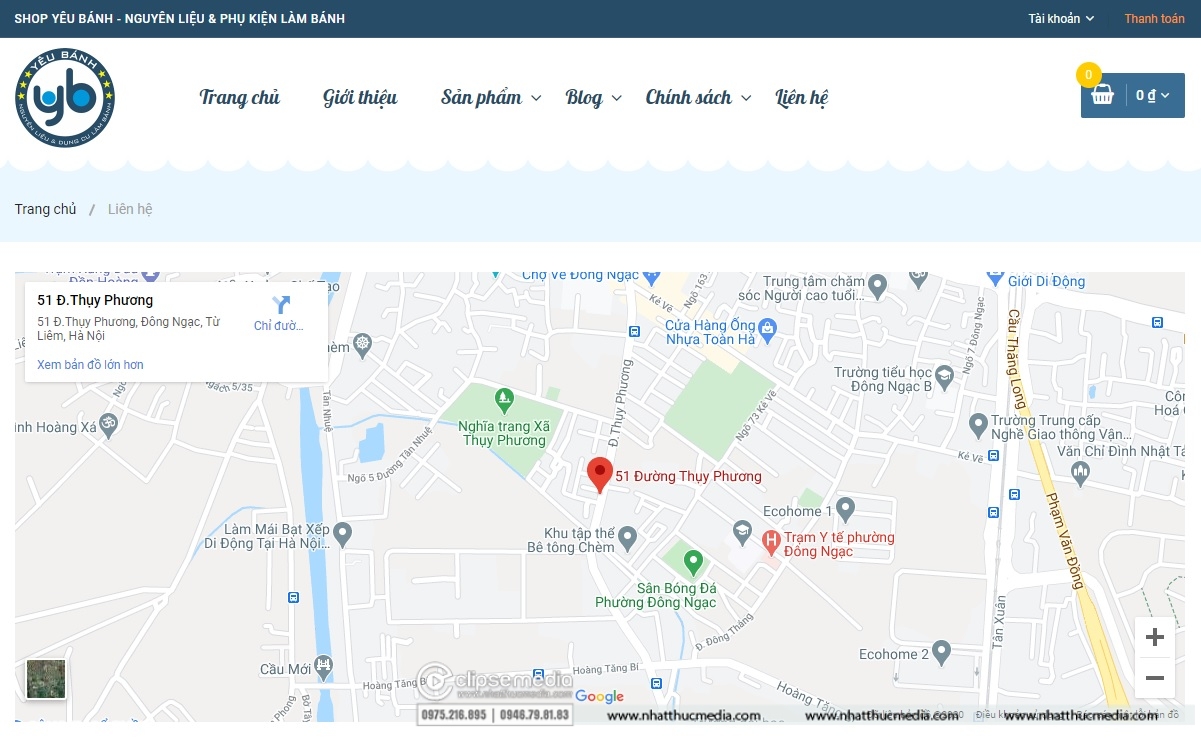The height and width of the screenshot is (738, 1201).
Task: Select Trang chủ in the navigation bar
Action: [239, 97]
